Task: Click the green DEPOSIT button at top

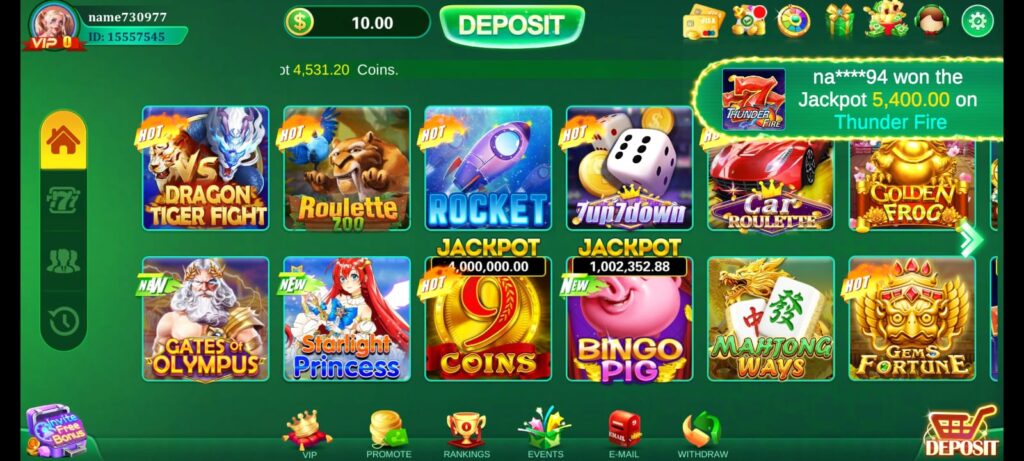Action: [511, 25]
